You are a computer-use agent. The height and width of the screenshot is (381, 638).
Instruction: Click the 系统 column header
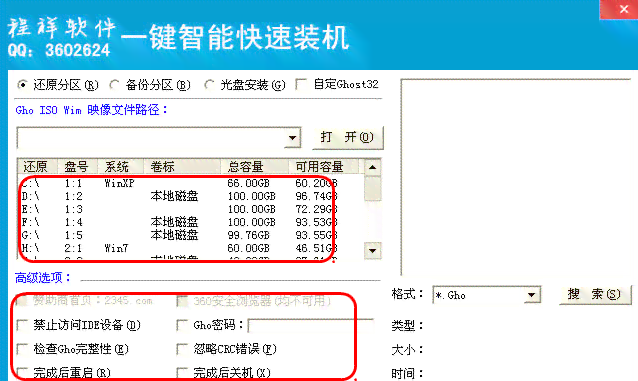tap(120, 166)
